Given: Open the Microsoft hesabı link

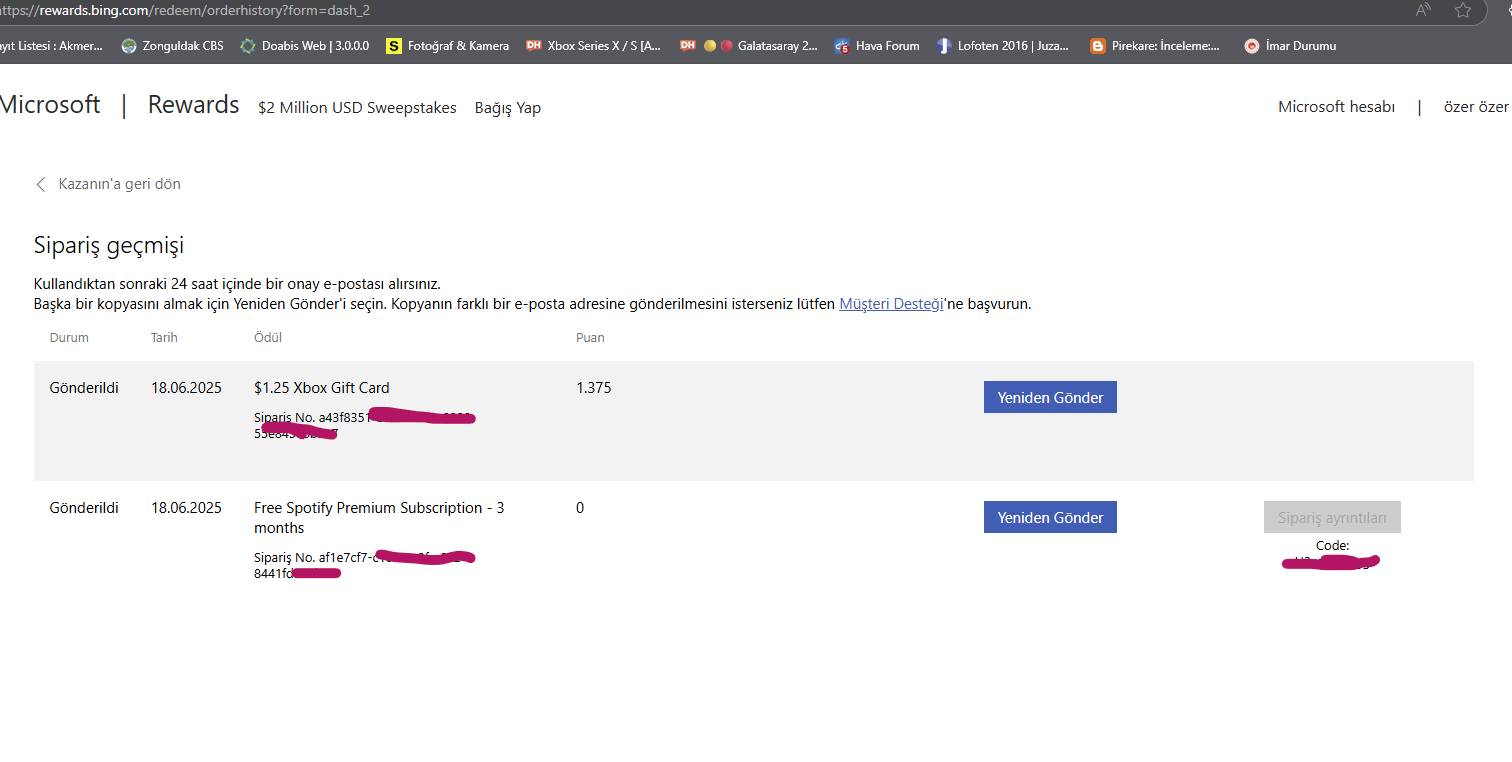Looking at the screenshot, I should (1336, 107).
